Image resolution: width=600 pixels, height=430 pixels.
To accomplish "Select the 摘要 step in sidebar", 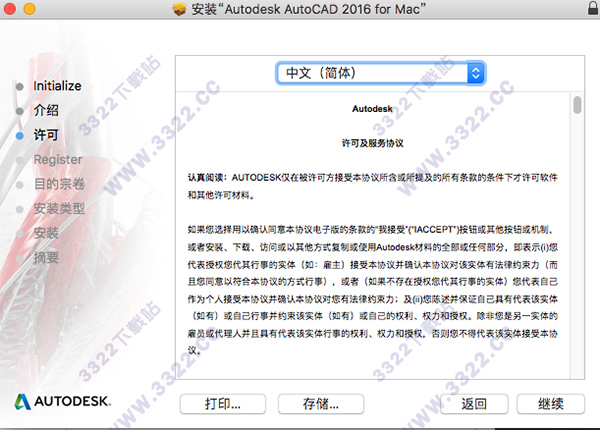I will 46,257.
